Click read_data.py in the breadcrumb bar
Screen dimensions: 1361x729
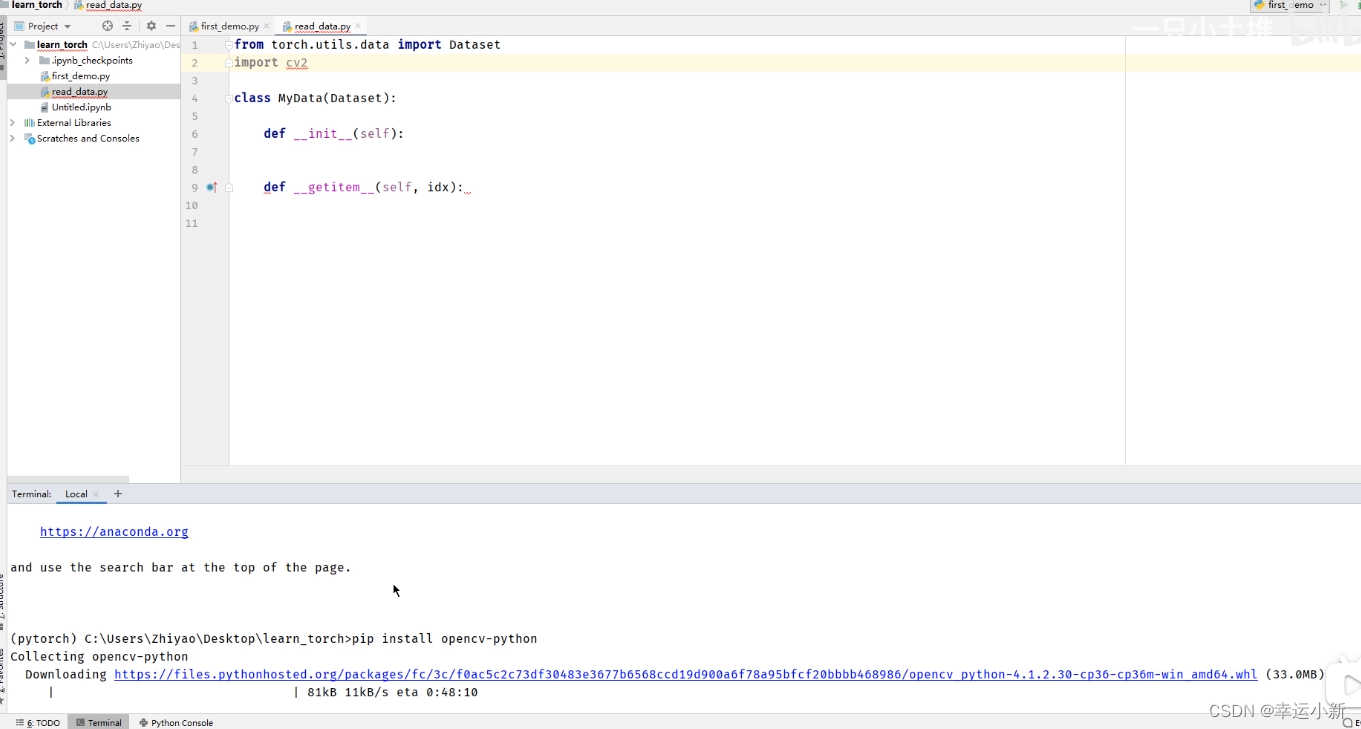point(113,5)
